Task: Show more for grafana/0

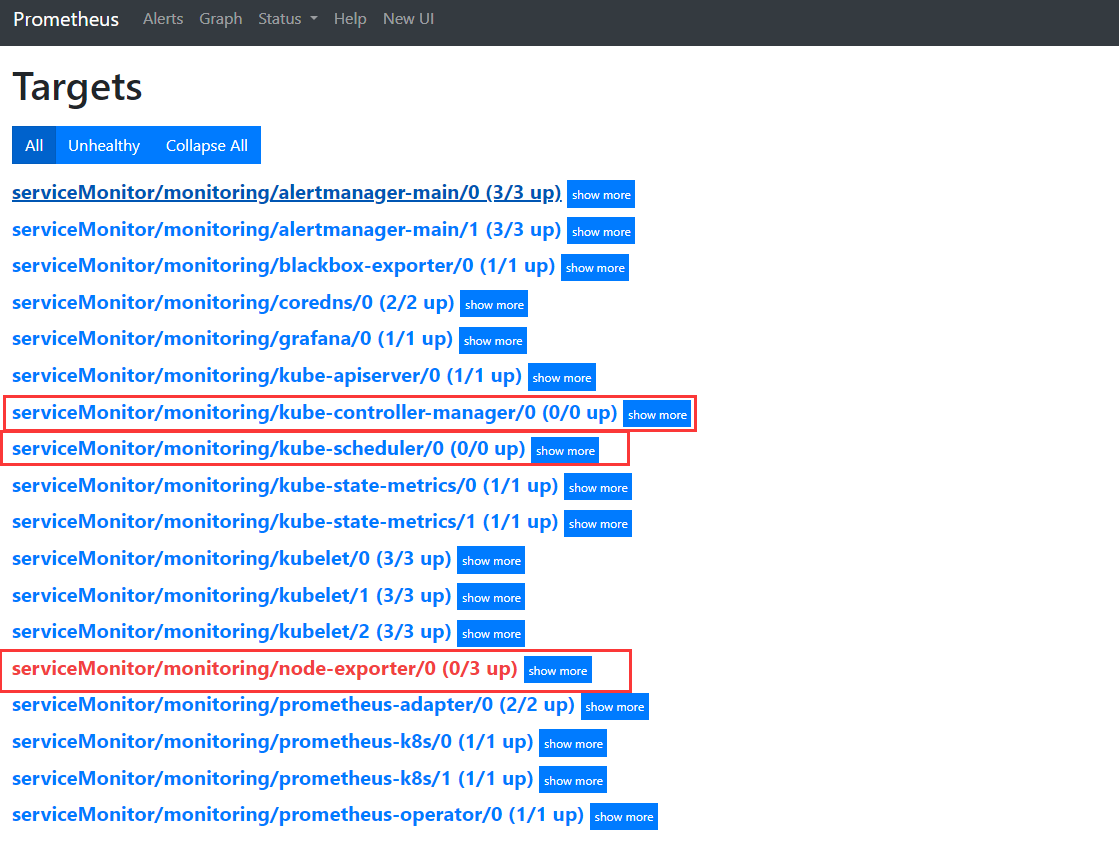Action: point(493,341)
